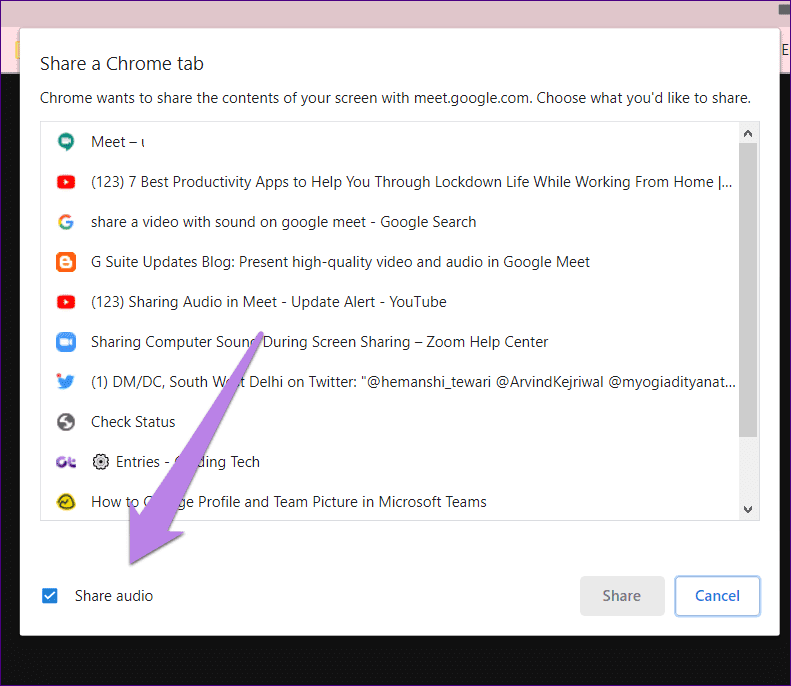The width and height of the screenshot is (791, 686).
Task: Click the gear icon in Entries row
Action: (100, 462)
